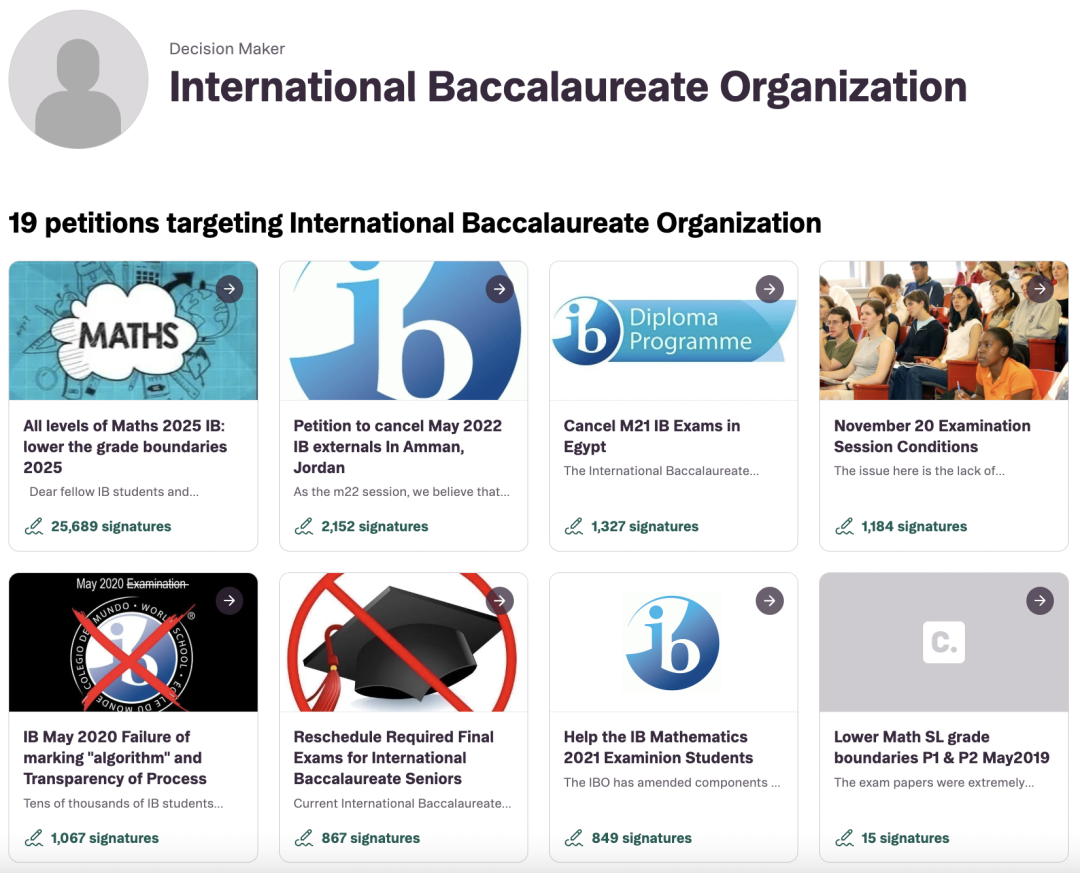Screen dimensions: 1080x873
Task: Click '849 signatures' count
Action: [641, 838]
